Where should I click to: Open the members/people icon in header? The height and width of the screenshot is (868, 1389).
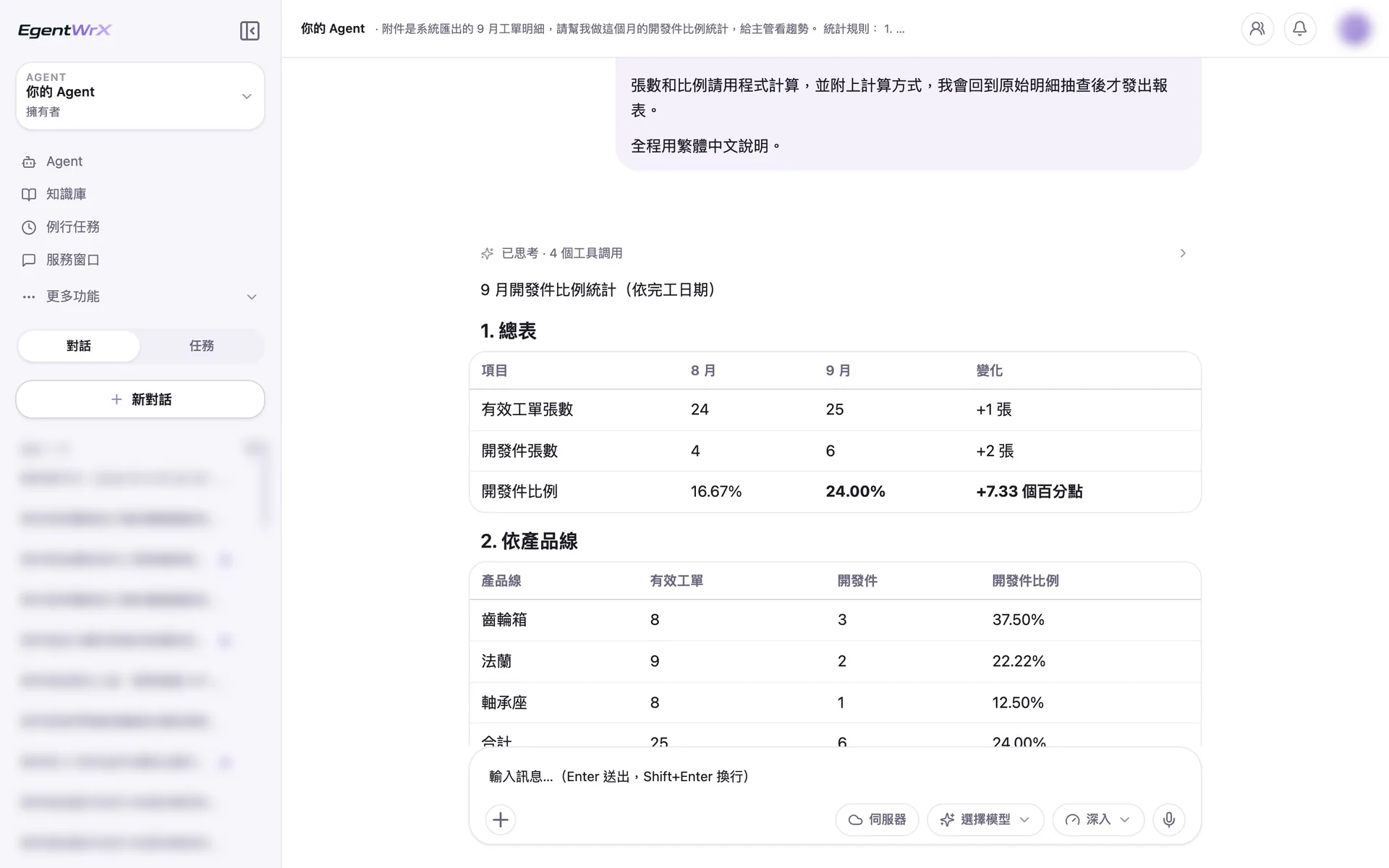click(1257, 29)
